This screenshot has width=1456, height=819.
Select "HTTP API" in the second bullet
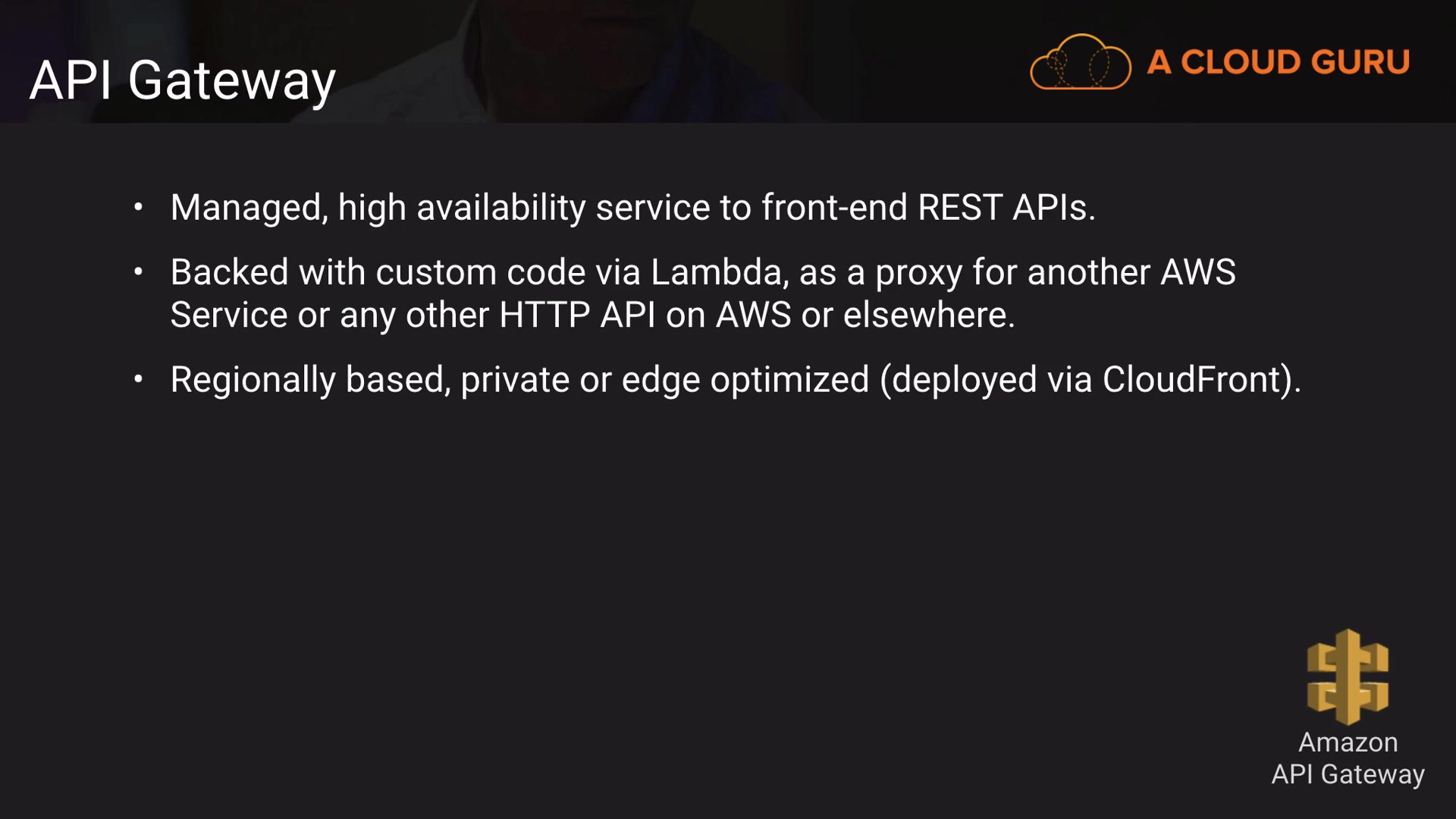576,315
